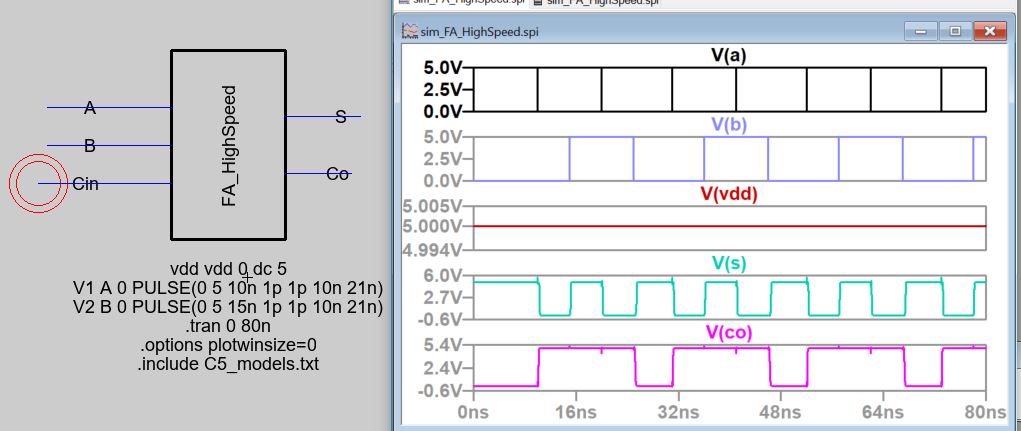Click the V(b) trace label

(729, 125)
